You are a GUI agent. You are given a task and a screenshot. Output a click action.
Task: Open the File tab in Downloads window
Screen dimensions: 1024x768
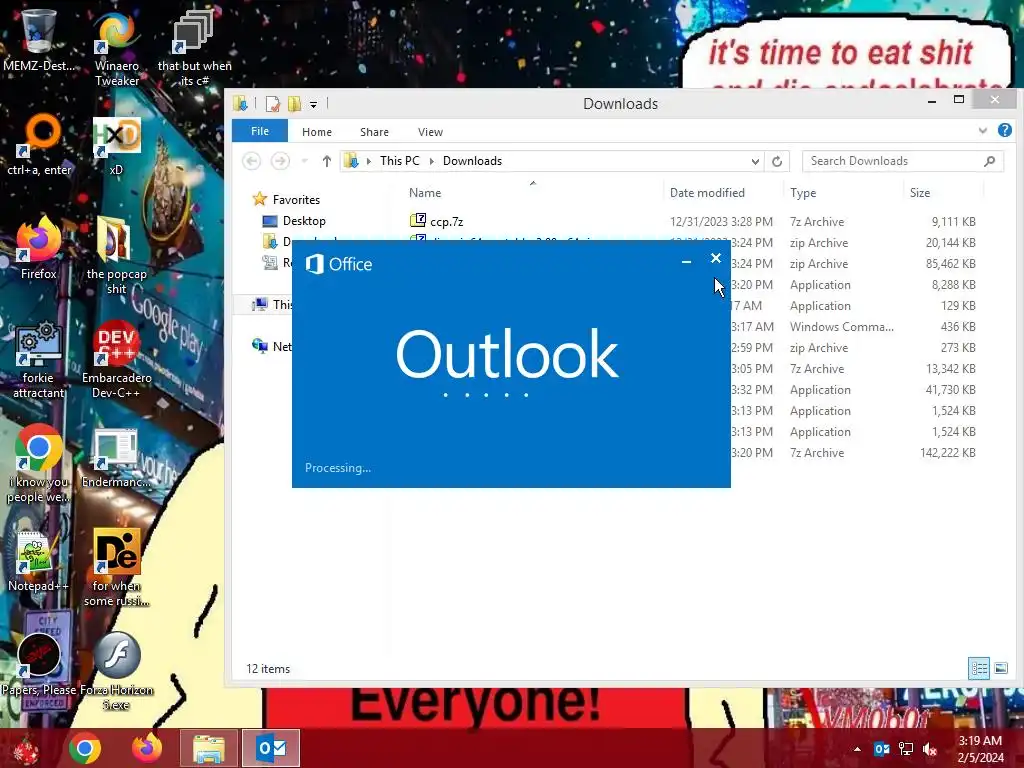click(260, 131)
